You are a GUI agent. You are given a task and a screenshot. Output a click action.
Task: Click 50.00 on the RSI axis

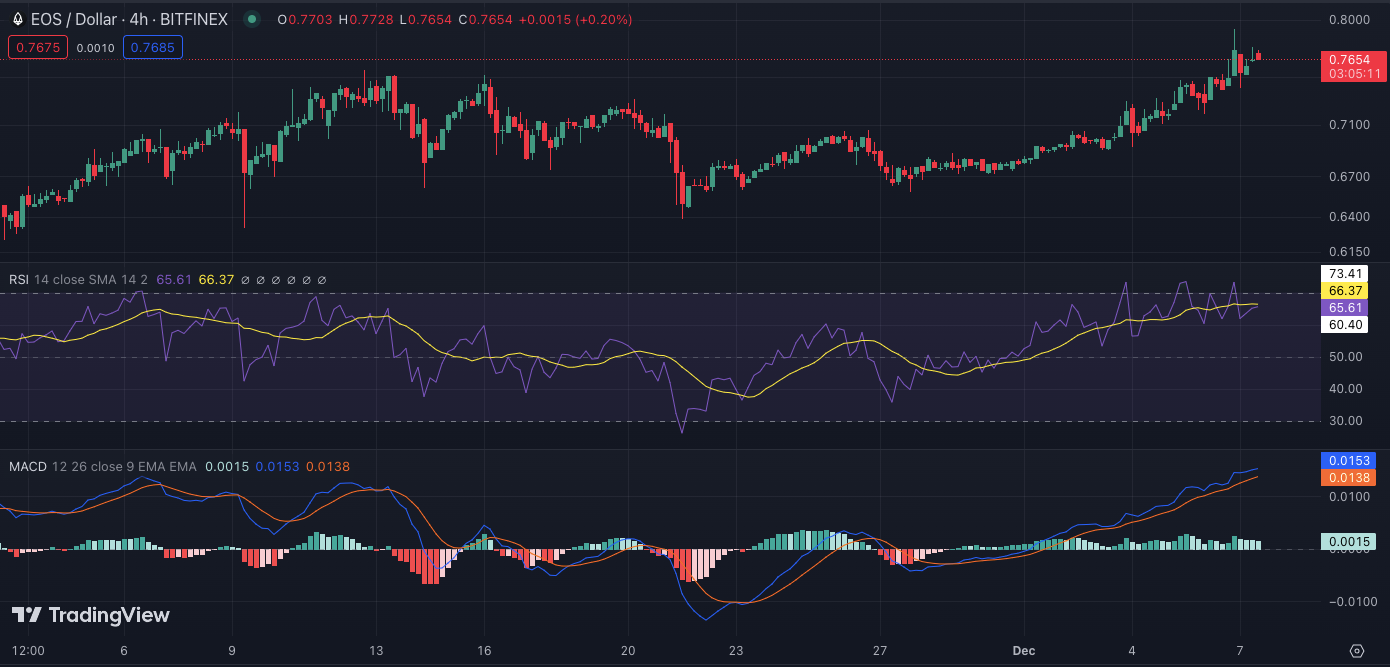(1345, 357)
